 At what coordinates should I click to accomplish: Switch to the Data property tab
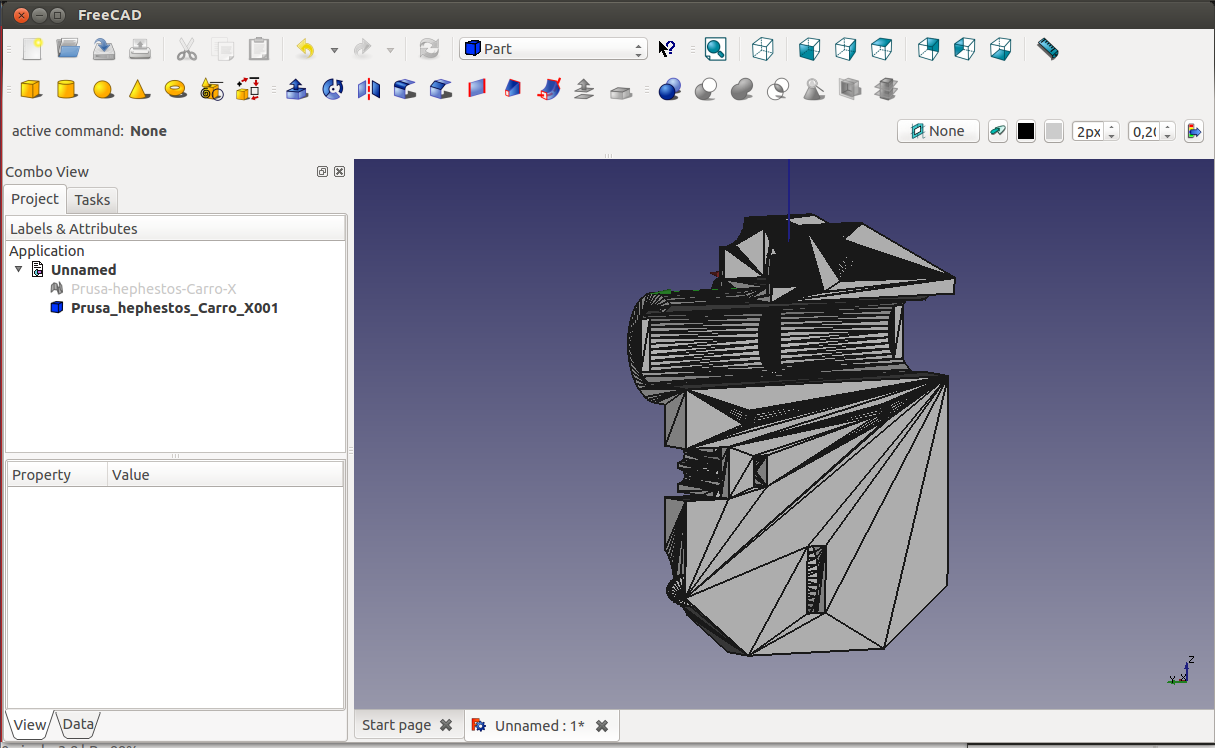pos(78,725)
